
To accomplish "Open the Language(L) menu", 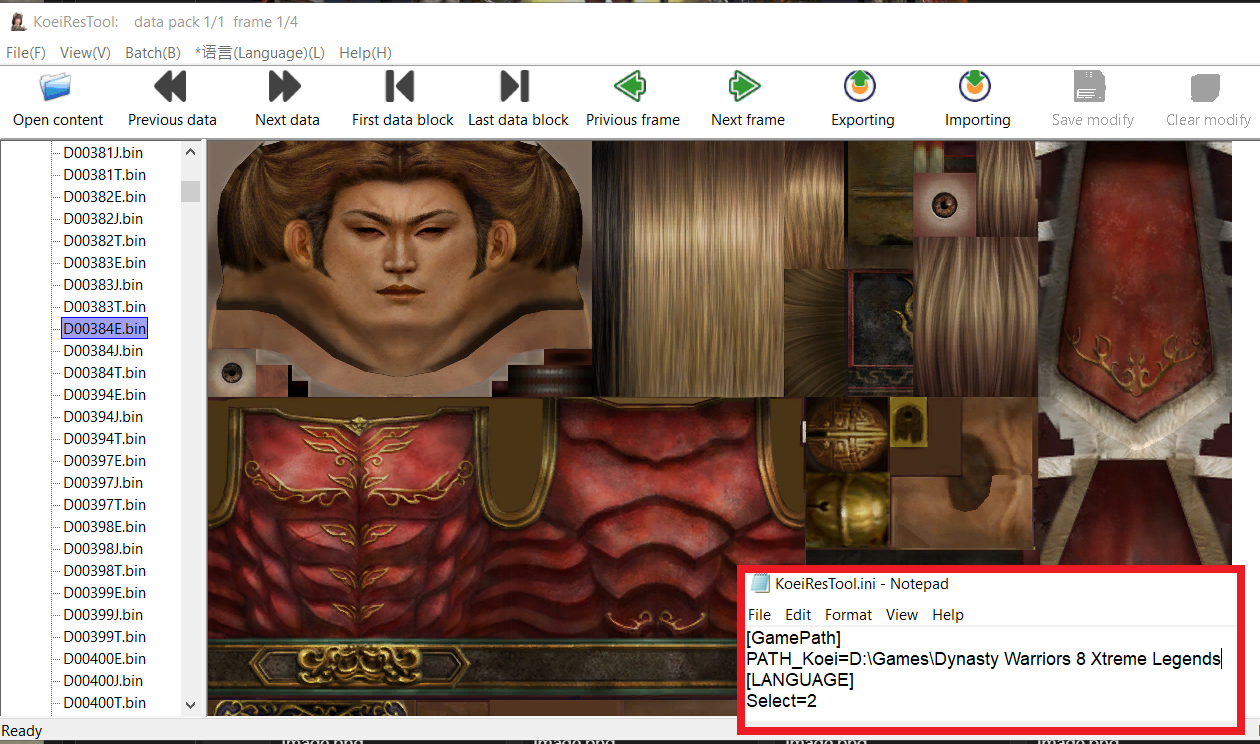I will [260, 52].
